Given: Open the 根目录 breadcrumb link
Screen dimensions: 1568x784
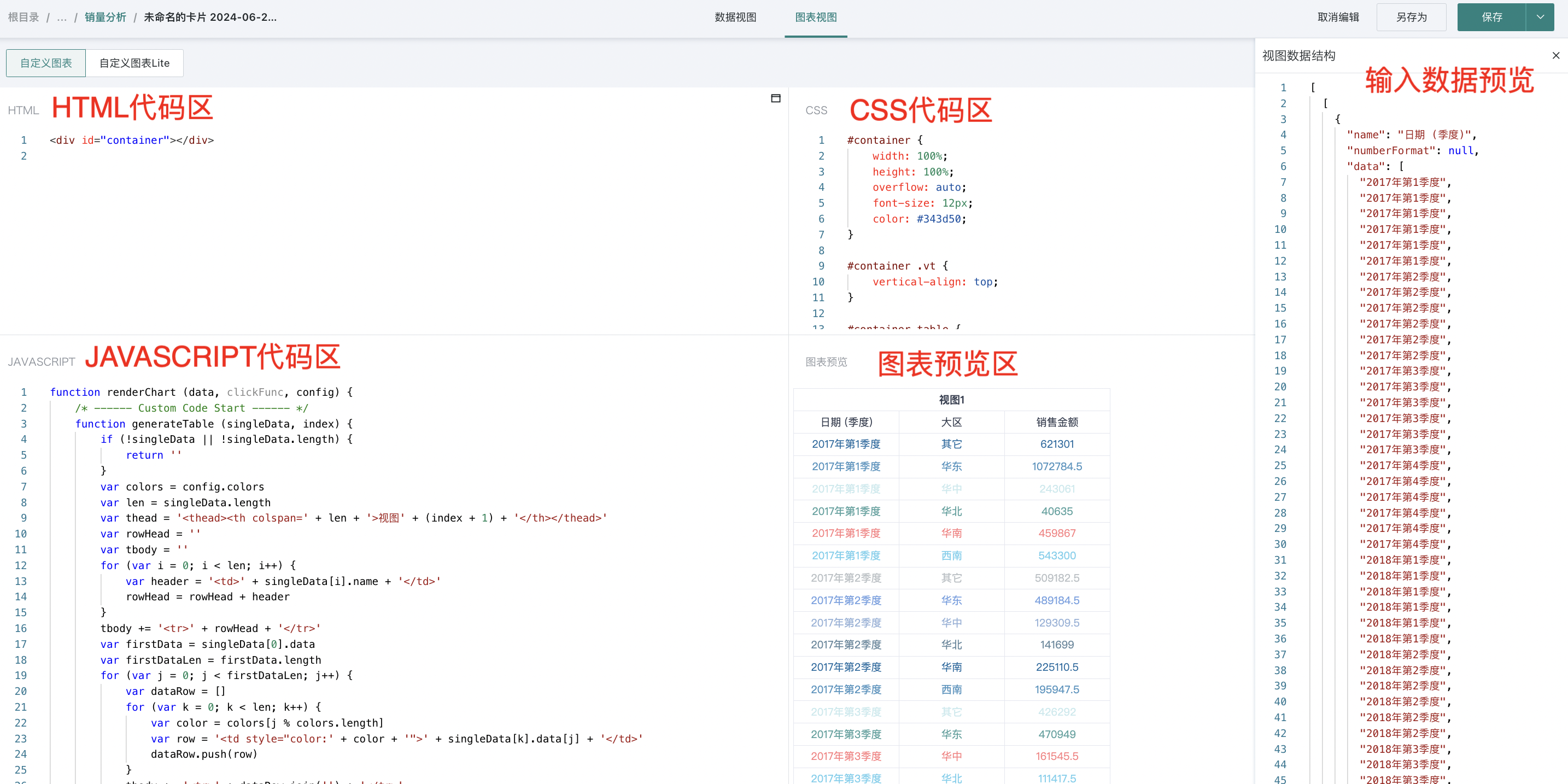Looking at the screenshot, I should (x=23, y=17).
